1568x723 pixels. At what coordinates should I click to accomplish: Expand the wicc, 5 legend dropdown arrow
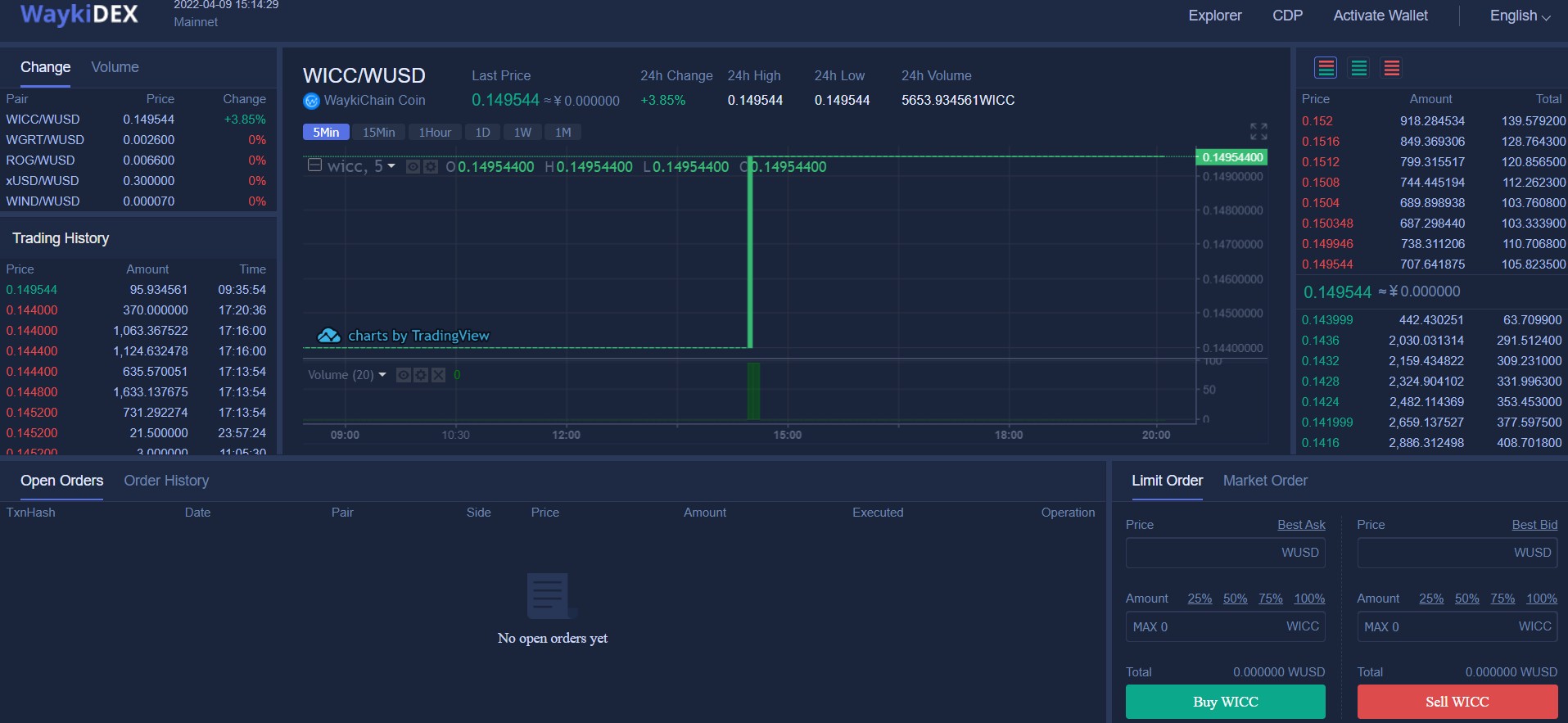click(x=391, y=166)
